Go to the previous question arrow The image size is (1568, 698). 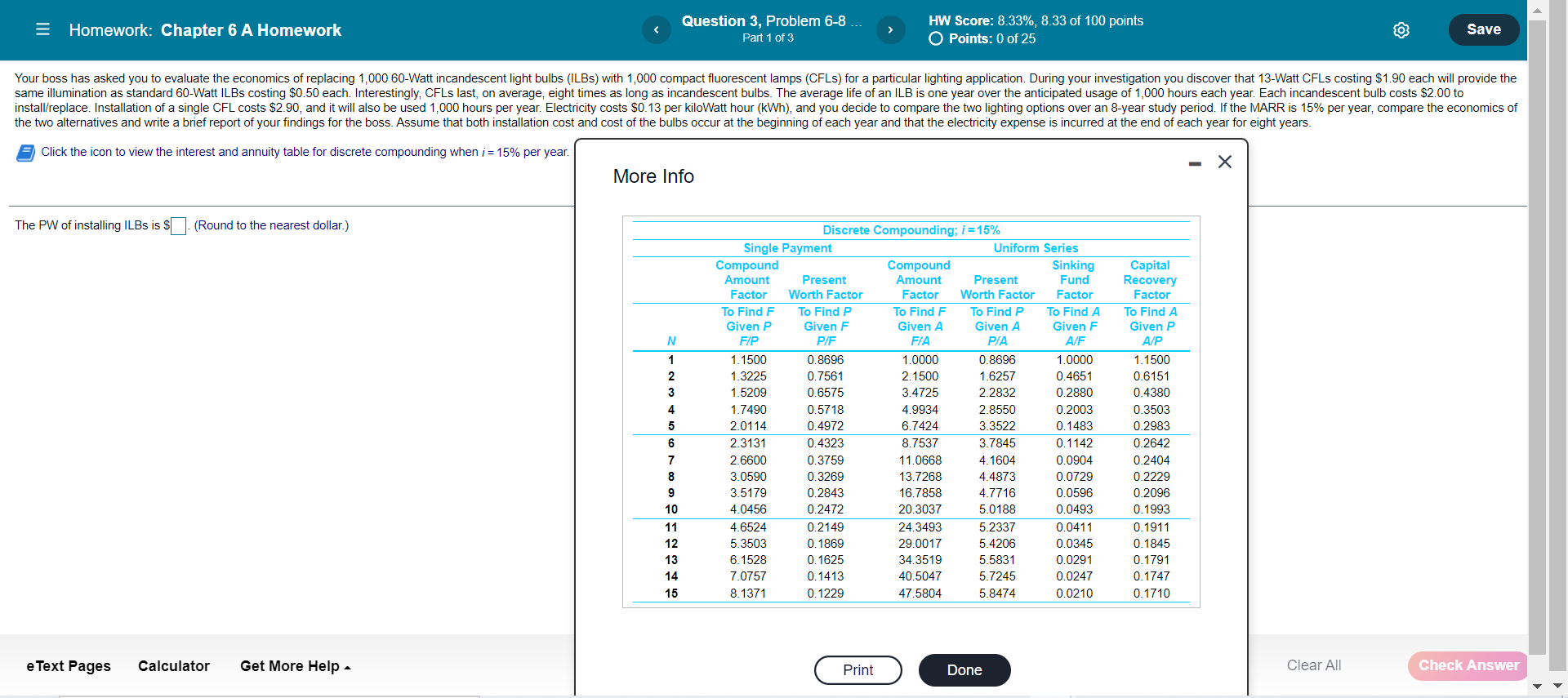pos(656,30)
